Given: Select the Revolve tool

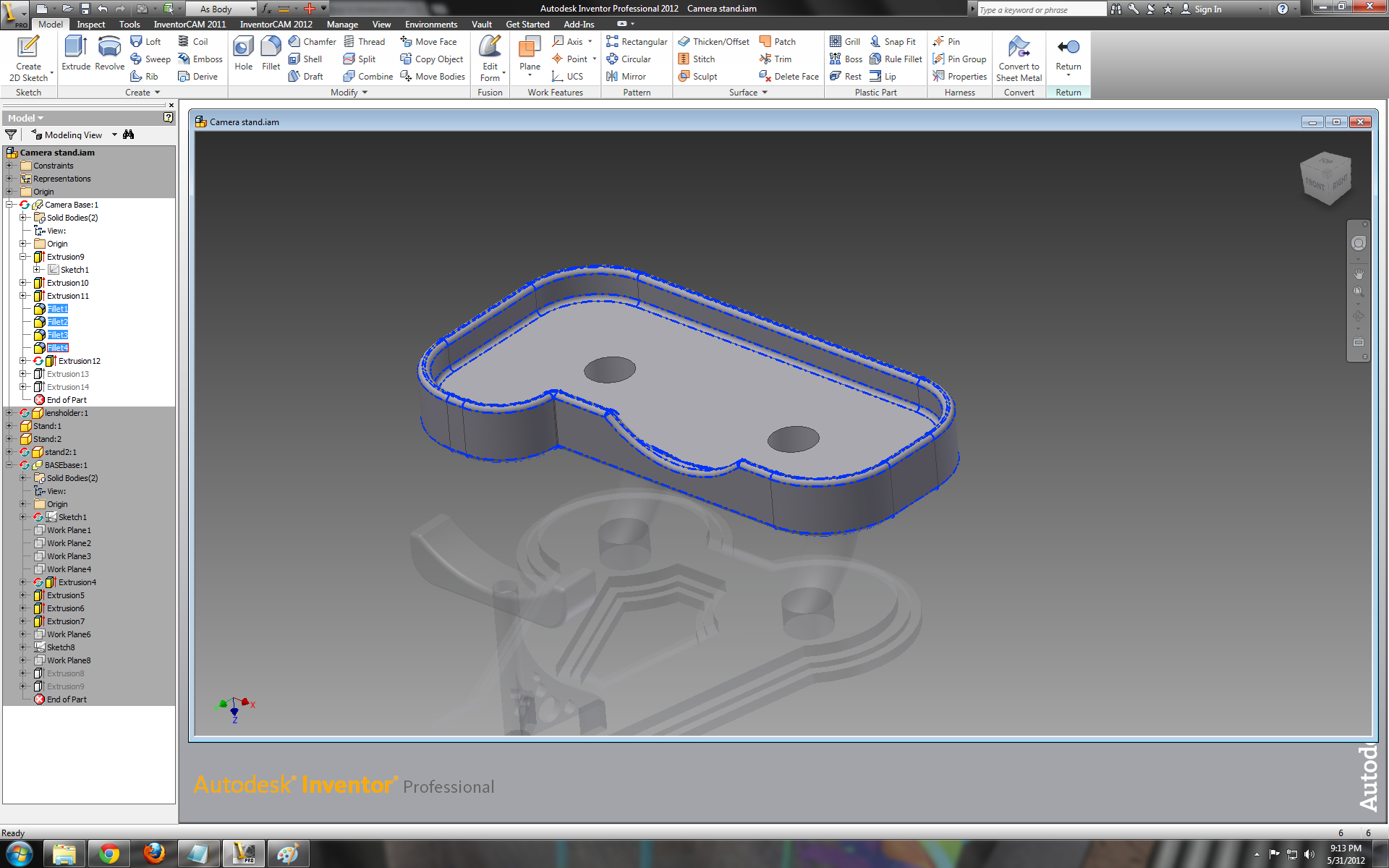Looking at the screenshot, I should [x=109, y=54].
